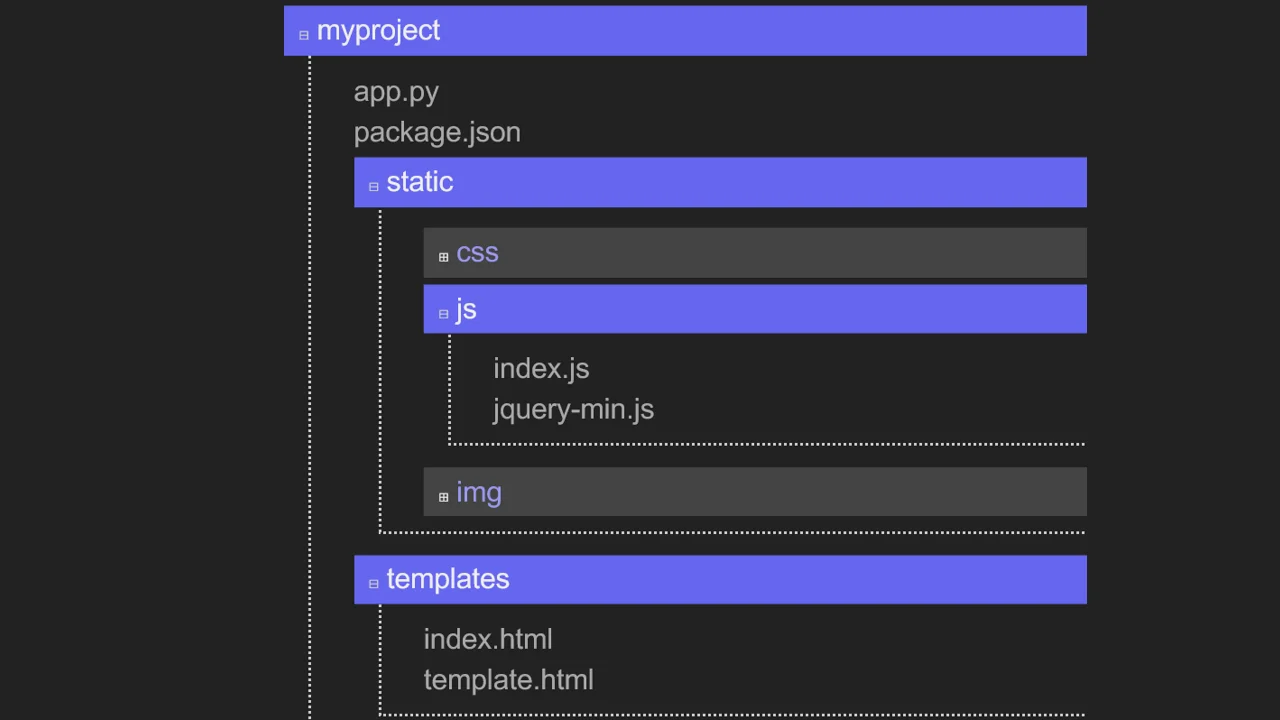Click the collapse icon on the myproject header
This screenshot has width=1280, height=720.
coord(303,34)
